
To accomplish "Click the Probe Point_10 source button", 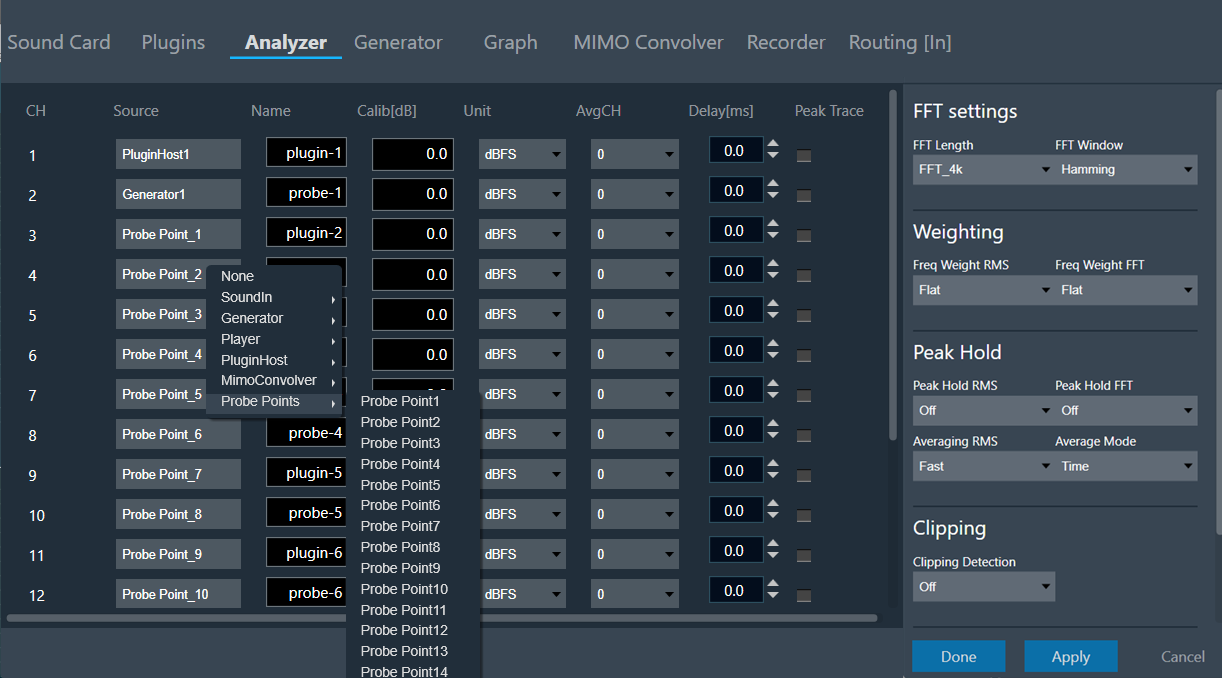I will [x=178, y=594].
